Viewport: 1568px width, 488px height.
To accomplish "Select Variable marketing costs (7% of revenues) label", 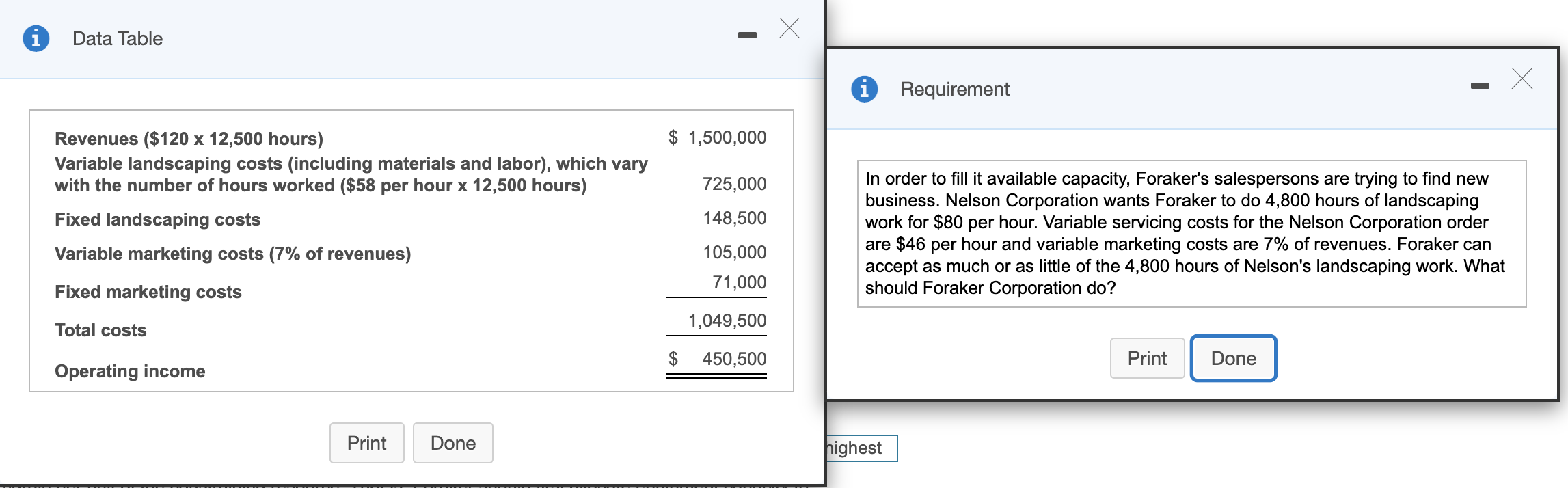I will [232, 254].
